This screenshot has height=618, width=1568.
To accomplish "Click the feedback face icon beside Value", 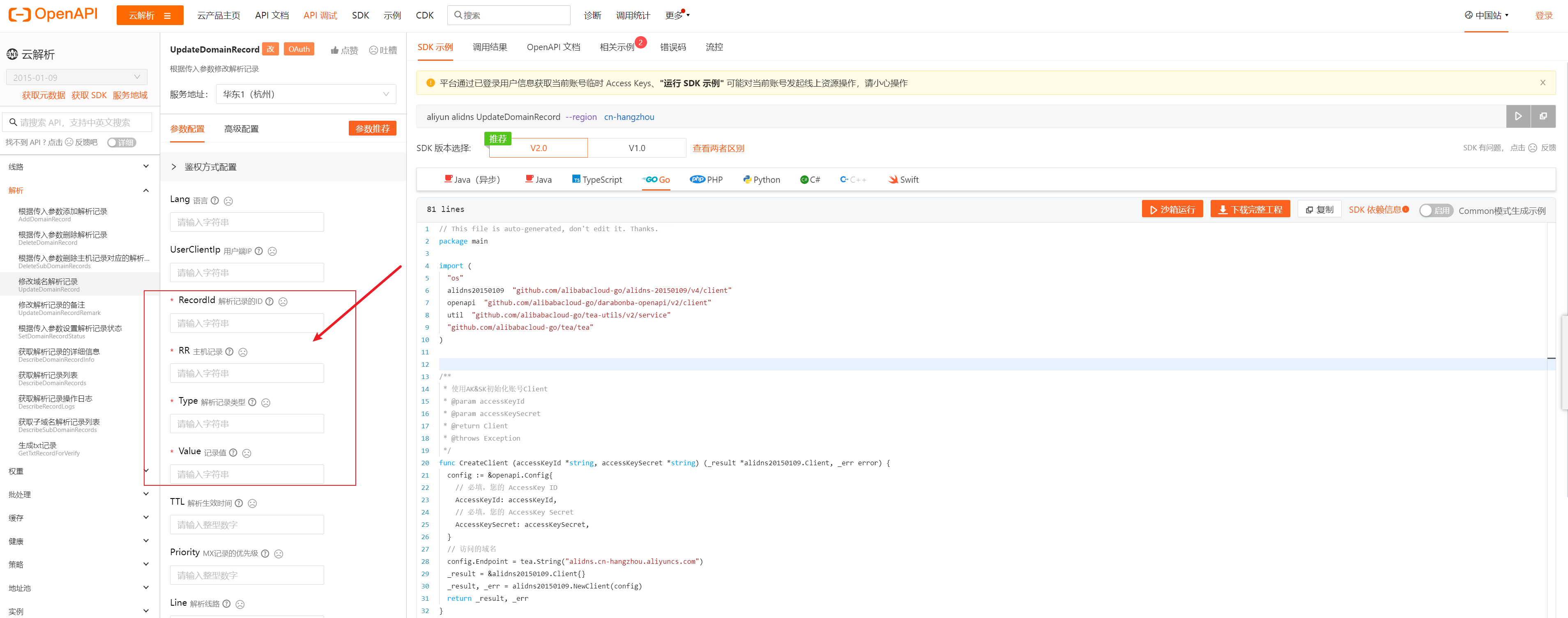I will coord(246,453).
